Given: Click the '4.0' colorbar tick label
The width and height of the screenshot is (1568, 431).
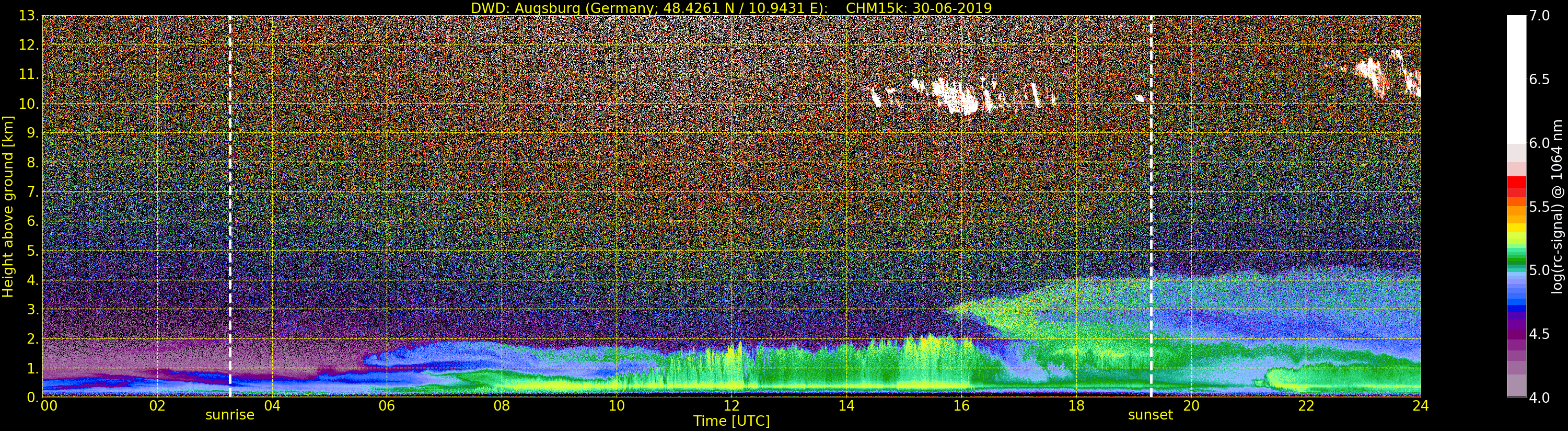Looking at the screenshot, I should pos(1539,398).
